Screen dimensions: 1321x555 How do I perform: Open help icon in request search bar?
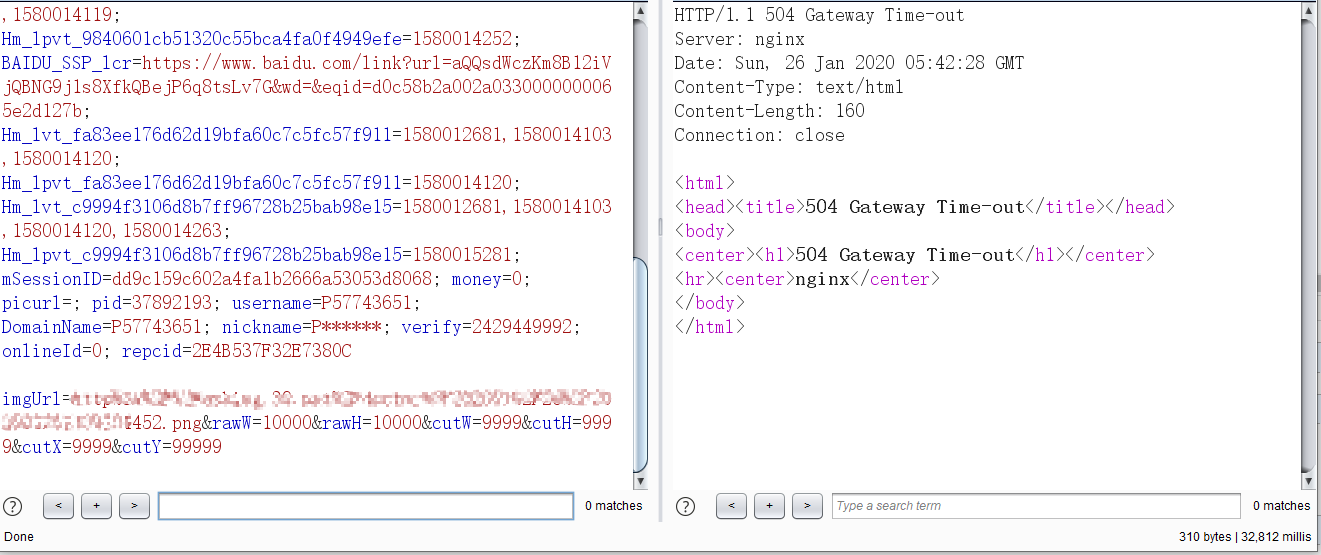point(13,506)
